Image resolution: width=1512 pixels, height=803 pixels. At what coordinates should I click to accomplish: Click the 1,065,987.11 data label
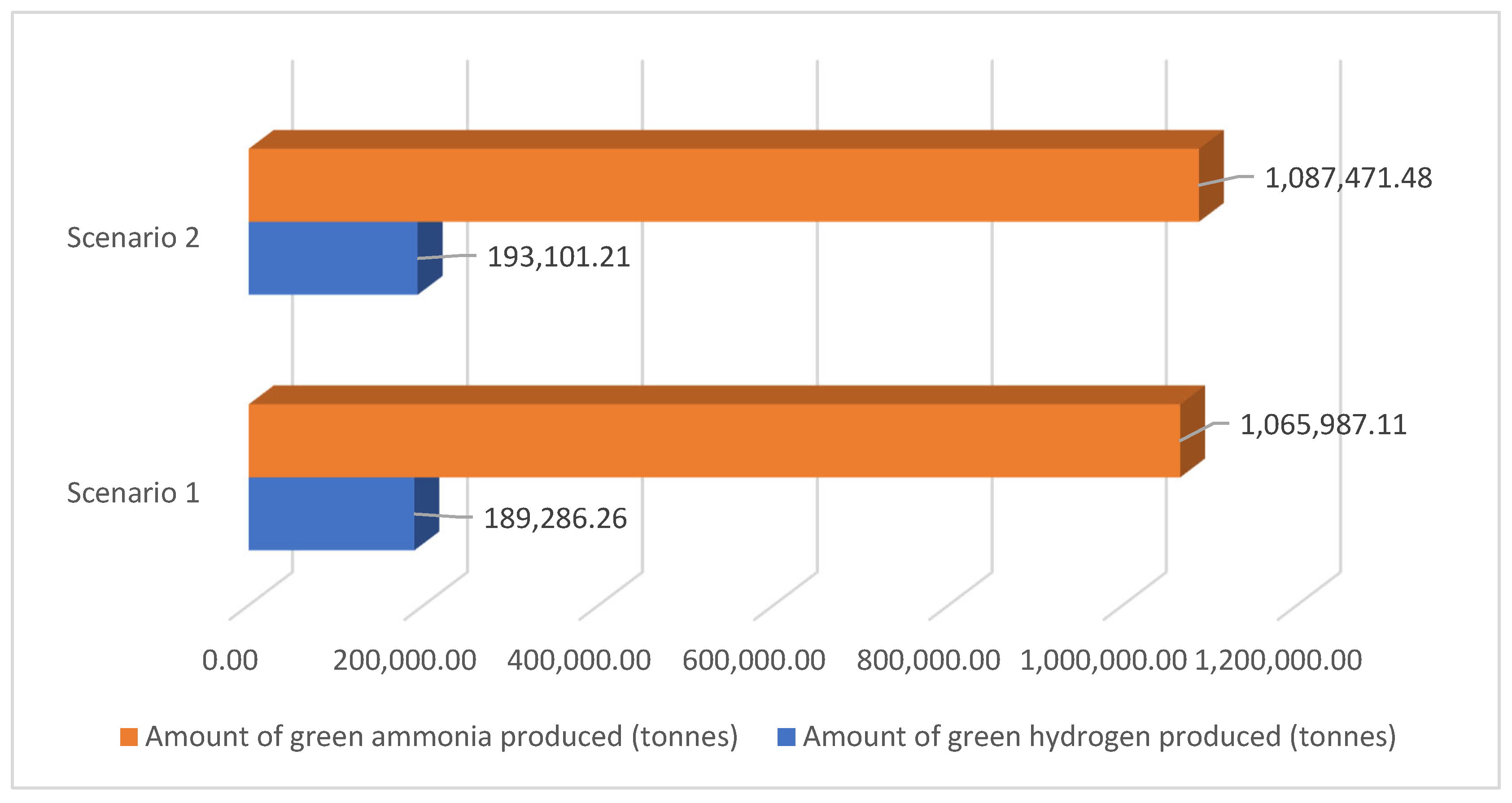[1323, 424]
